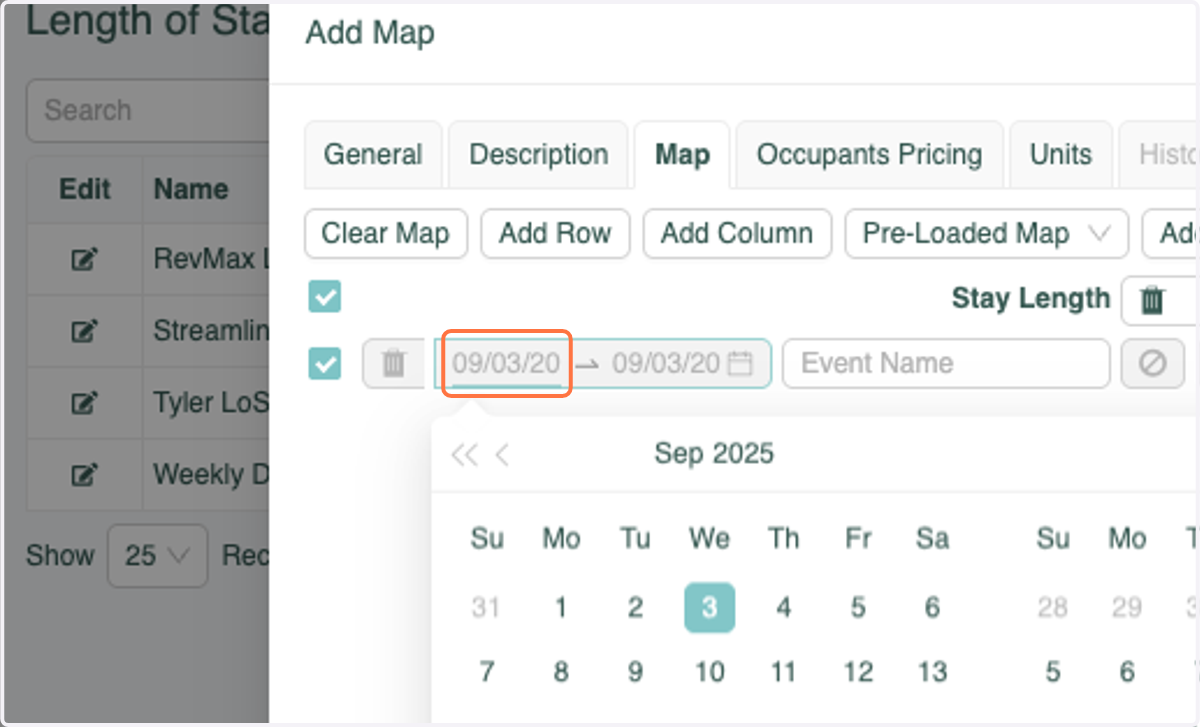This screenshot has width=1200, height=727.
Task: Open the edit icon for the Weekly D row
Action: pyautogui.click(x=85, y=474)
